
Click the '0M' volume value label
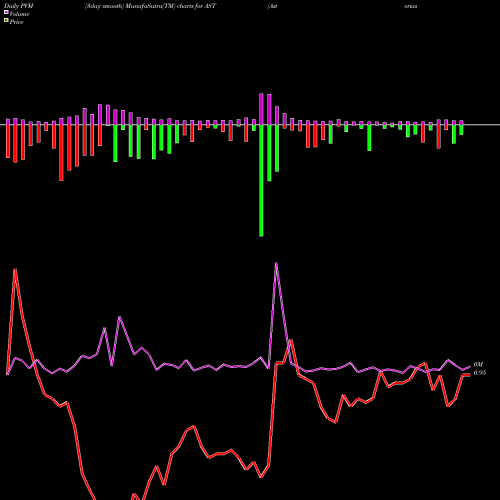pyautogui.click(x=478, y=365)
